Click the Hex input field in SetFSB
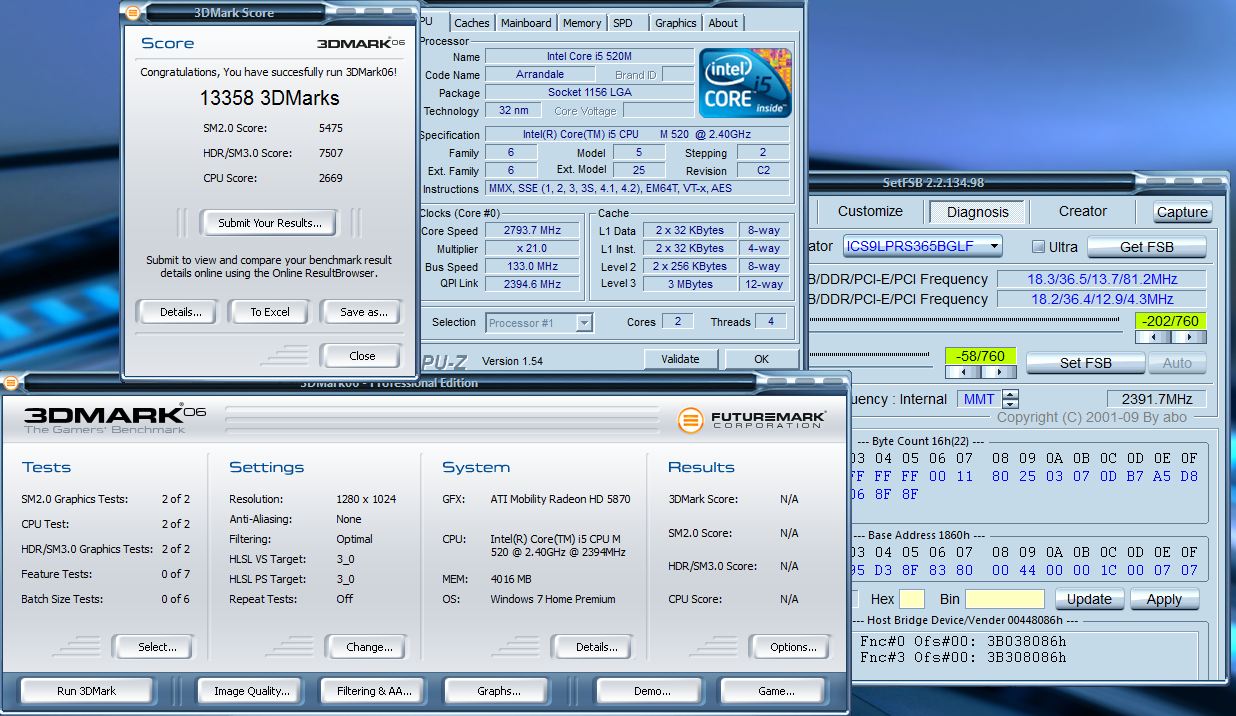The height and width of the screenshot is (716, 1236). tap(912, 599)
